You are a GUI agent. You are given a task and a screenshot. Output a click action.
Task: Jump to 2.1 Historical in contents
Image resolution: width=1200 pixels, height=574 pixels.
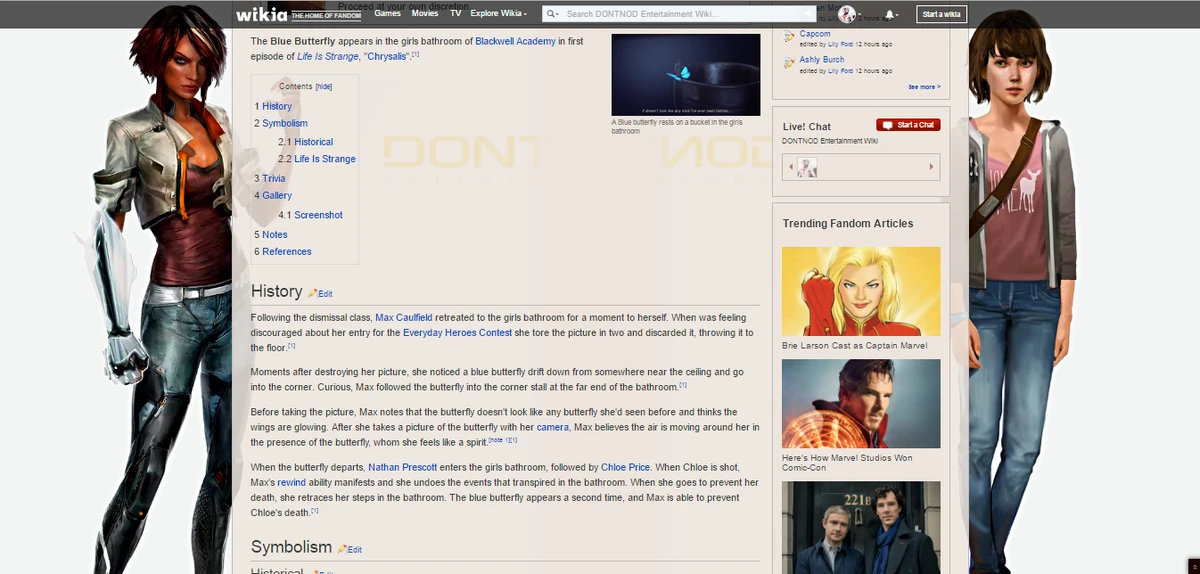pyautogui.click(x=305, y=142)
